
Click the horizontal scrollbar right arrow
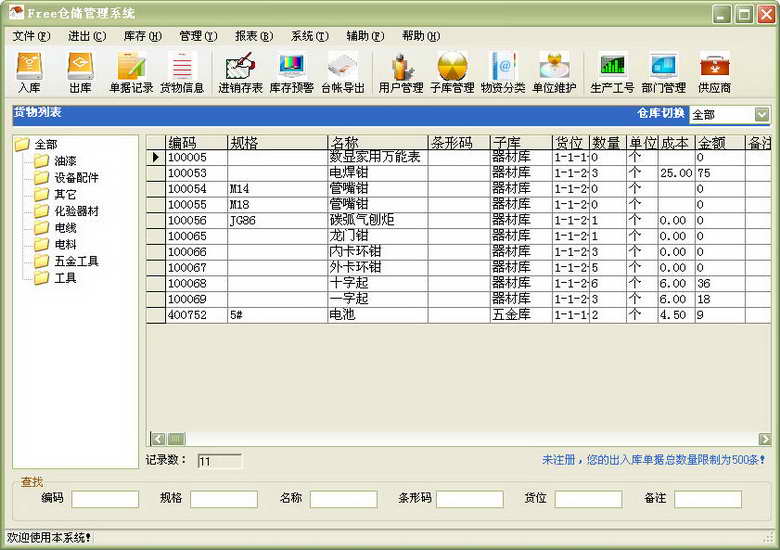[x=765, y=439]
